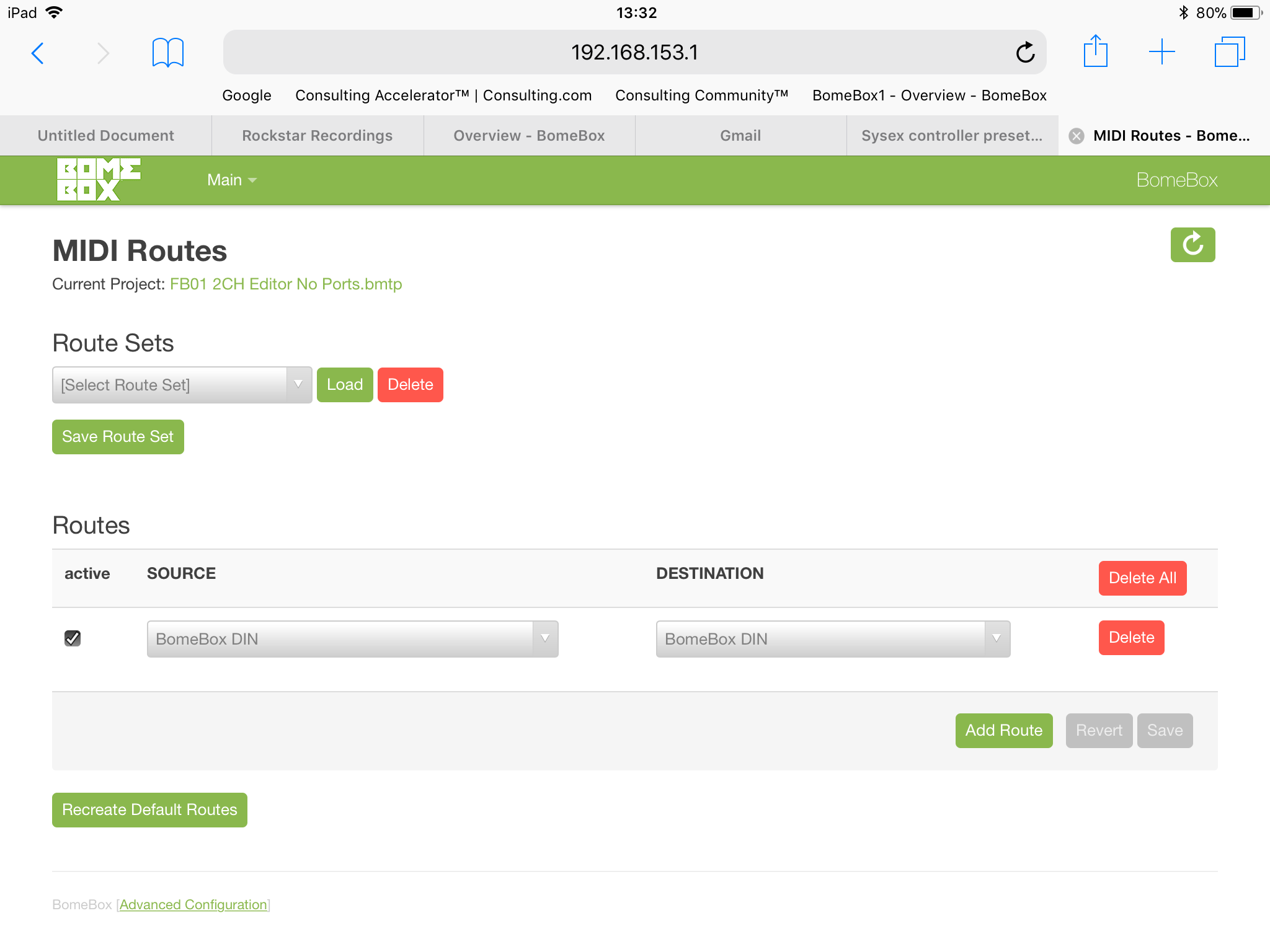
Task: Open the Advanced Configuration link
Action: click(x=193, y=905)
